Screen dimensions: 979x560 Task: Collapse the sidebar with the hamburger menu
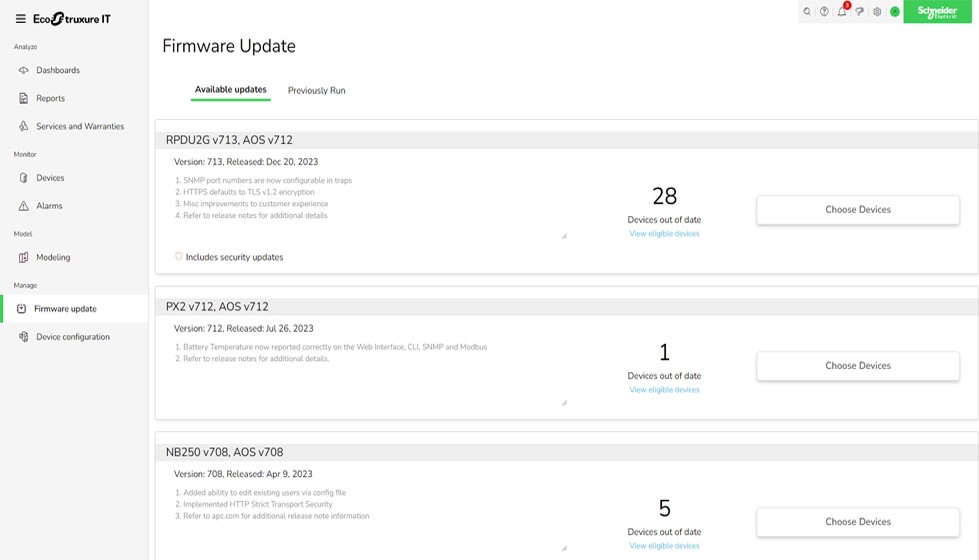21,19
